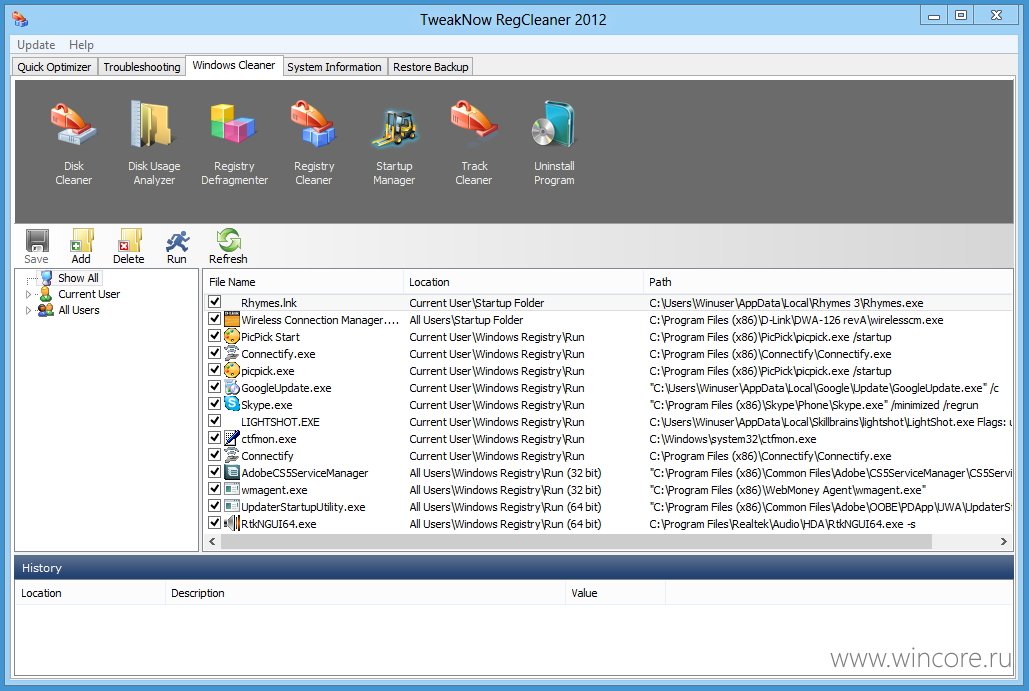Click the picpick.exe row icon

pos(232,370)
